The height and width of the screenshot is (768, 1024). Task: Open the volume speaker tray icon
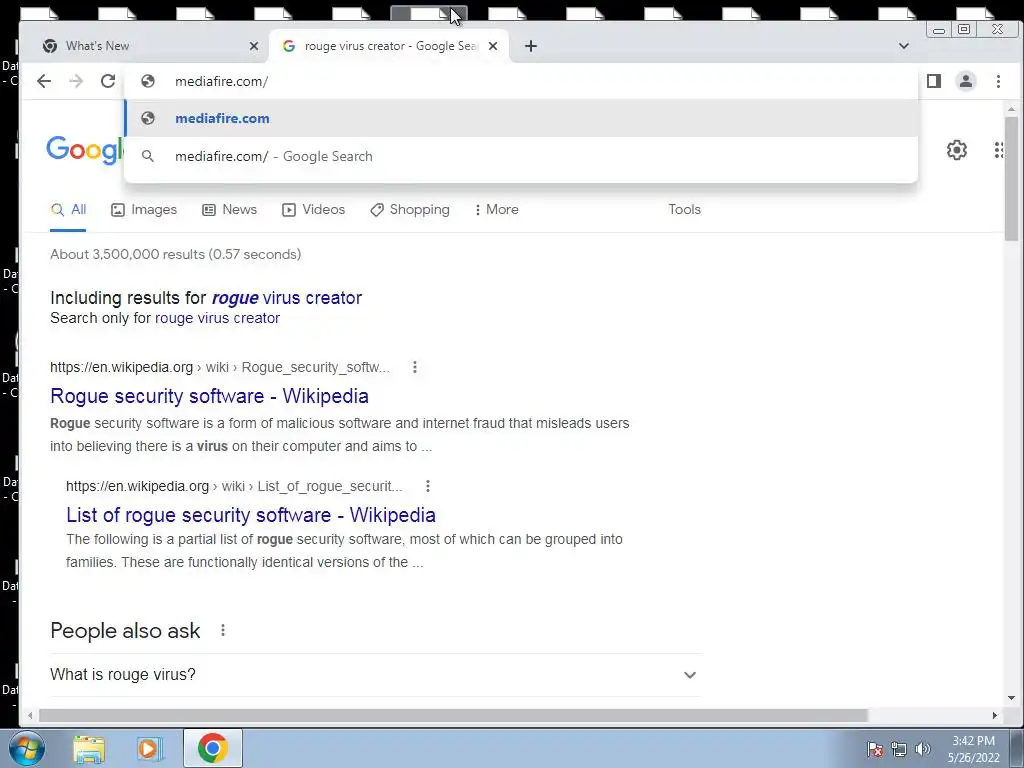point(923,750)
